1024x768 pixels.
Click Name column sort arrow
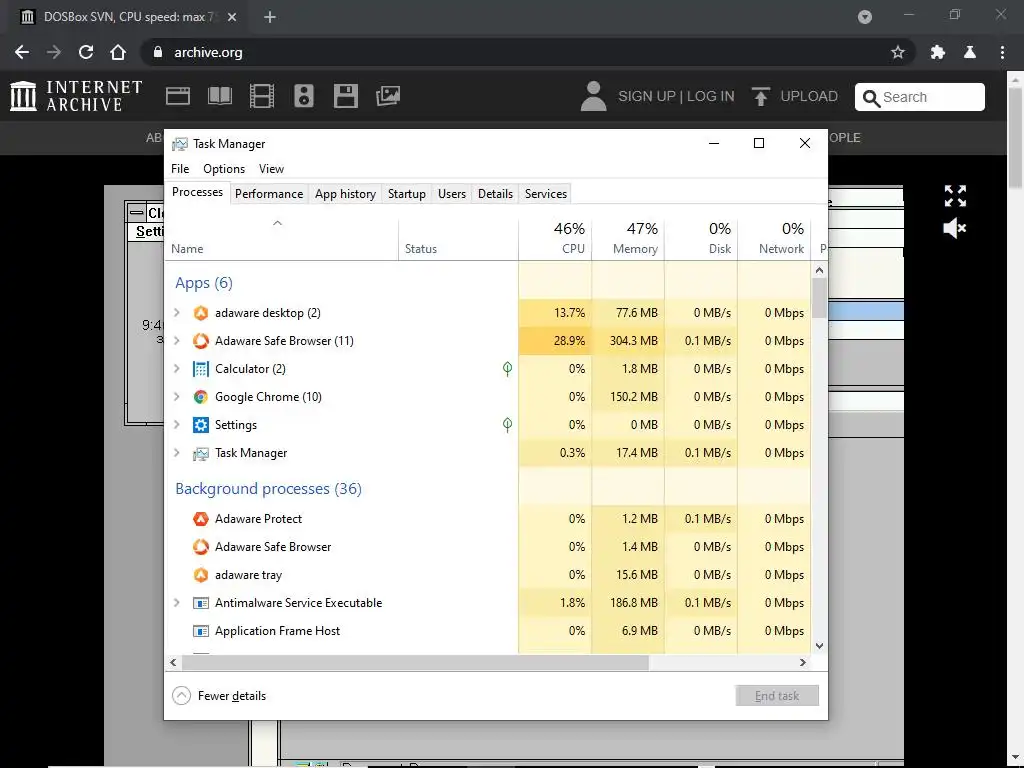pos(278,223)
